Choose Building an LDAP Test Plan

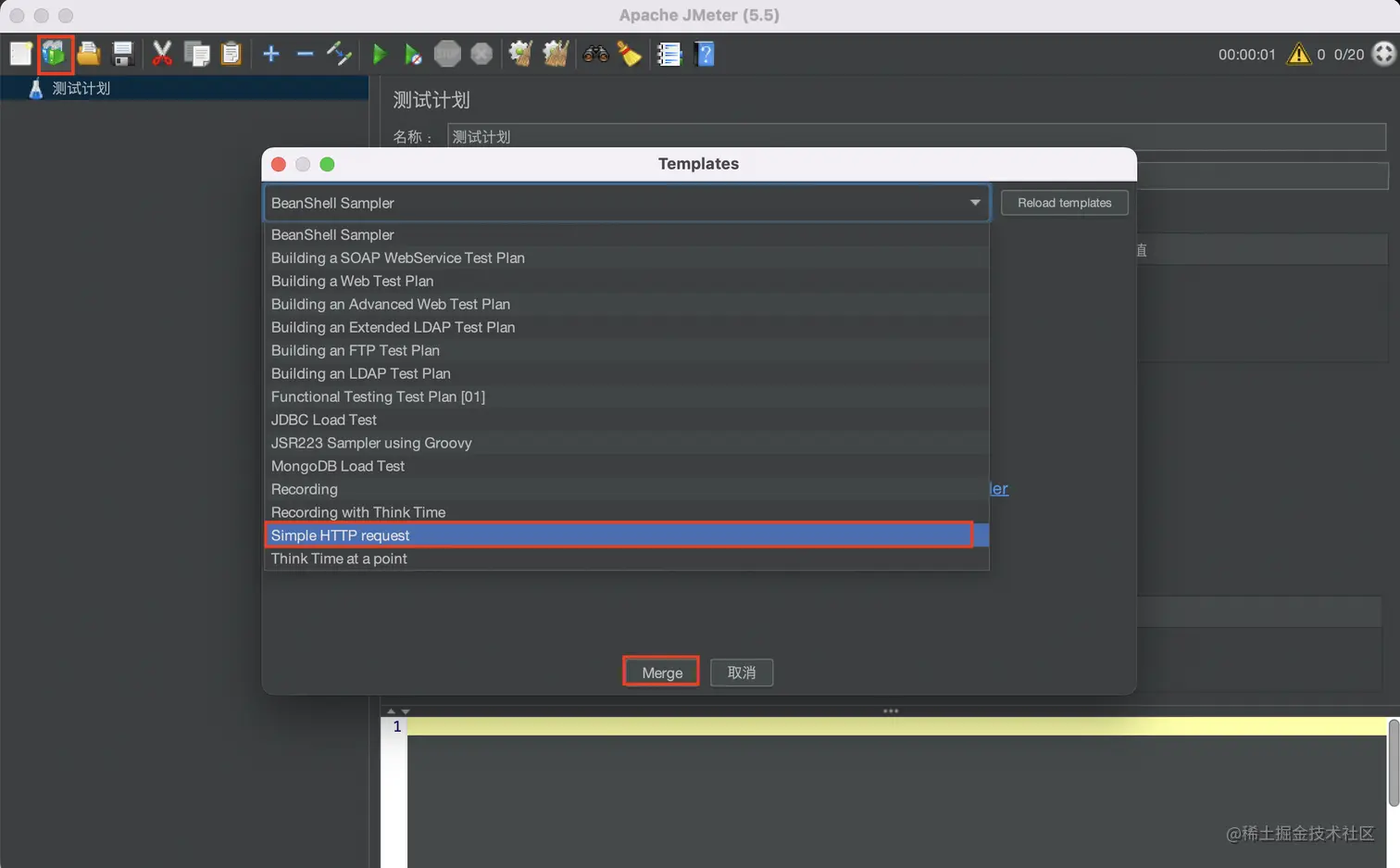coord(627,373)
